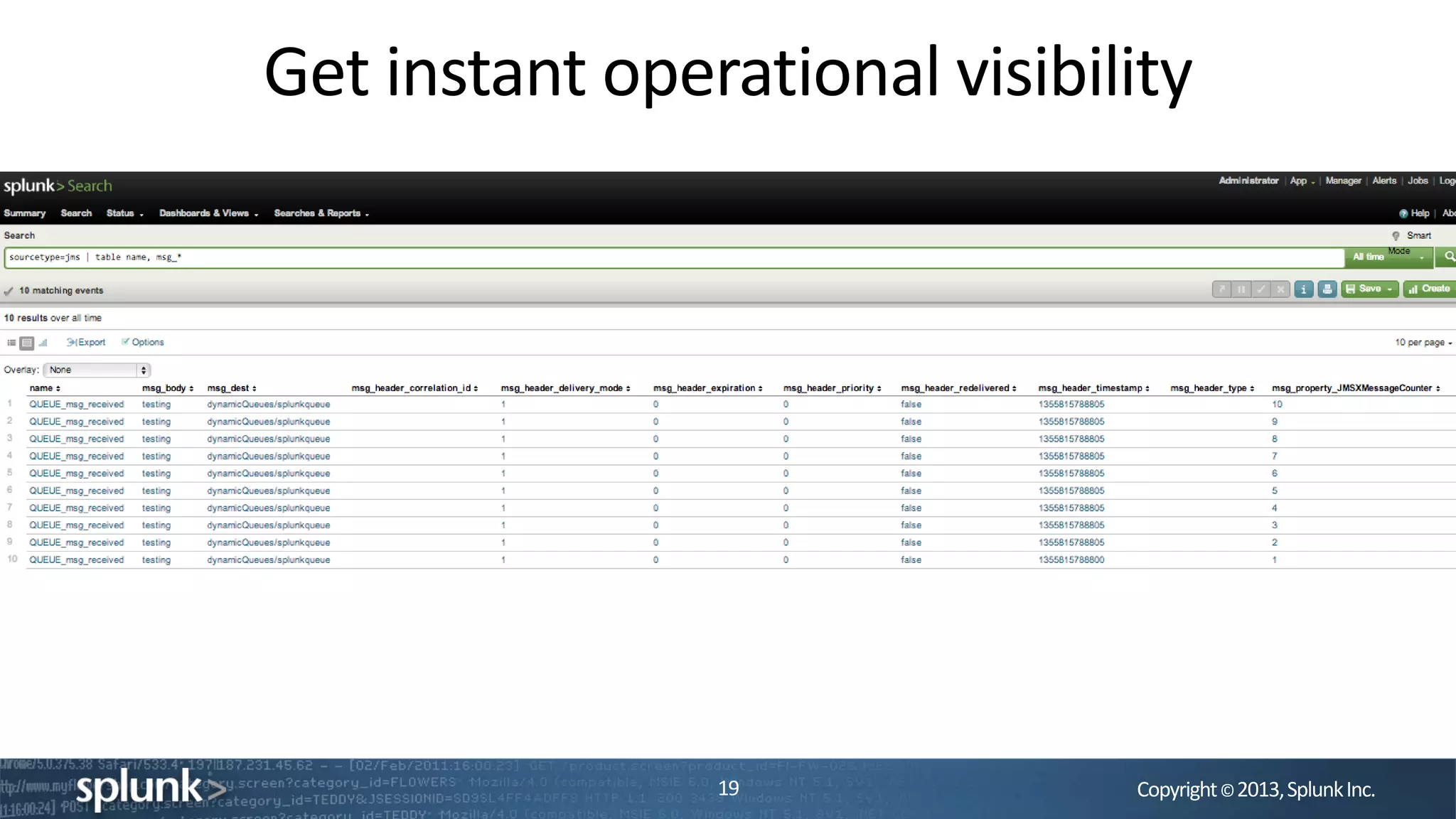The image size is (1456, 819).
Task: Open job info with the blue i icon
Action: 1303,289
